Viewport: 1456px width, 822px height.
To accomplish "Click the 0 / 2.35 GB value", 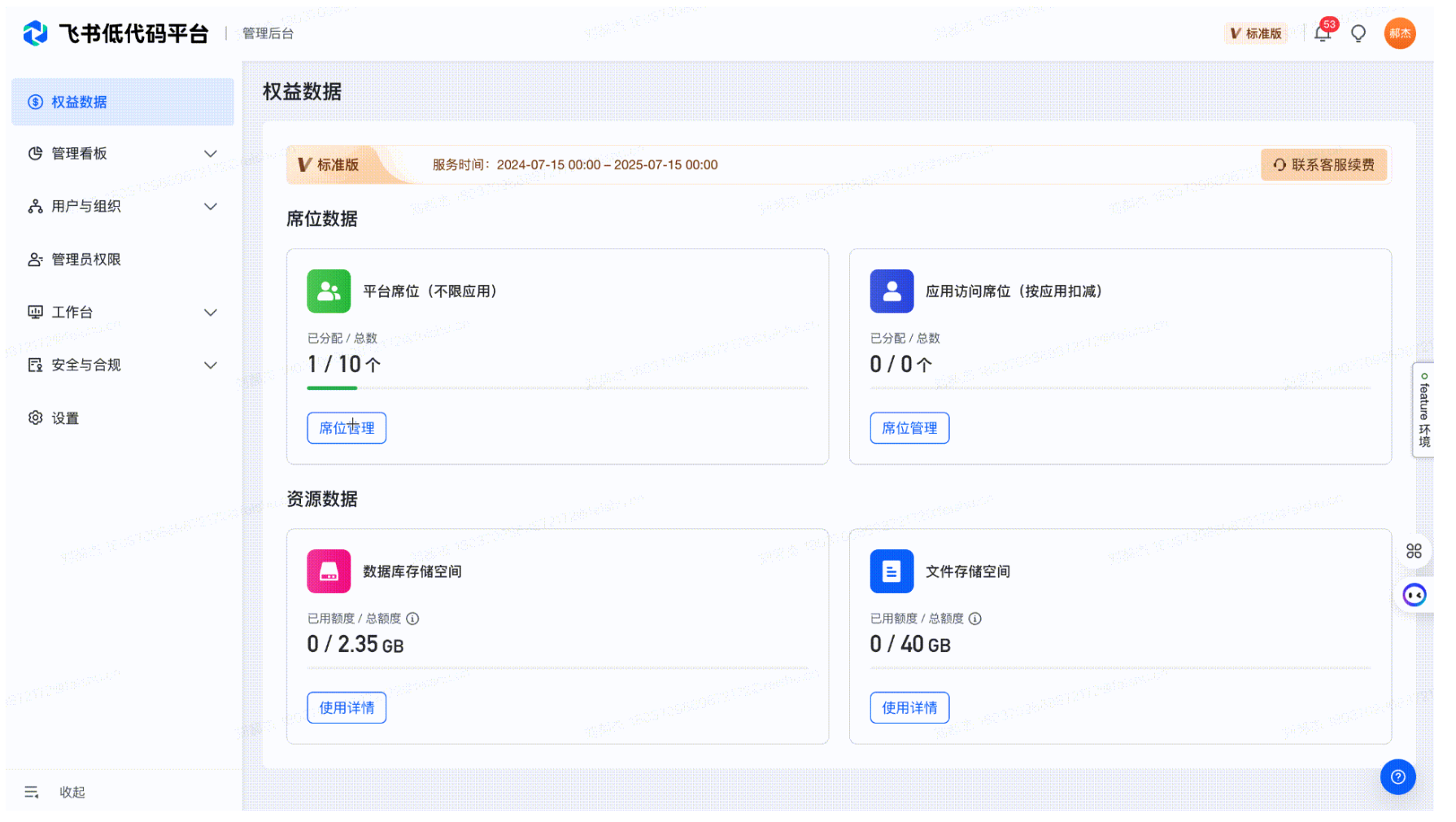I will (355, 645).
